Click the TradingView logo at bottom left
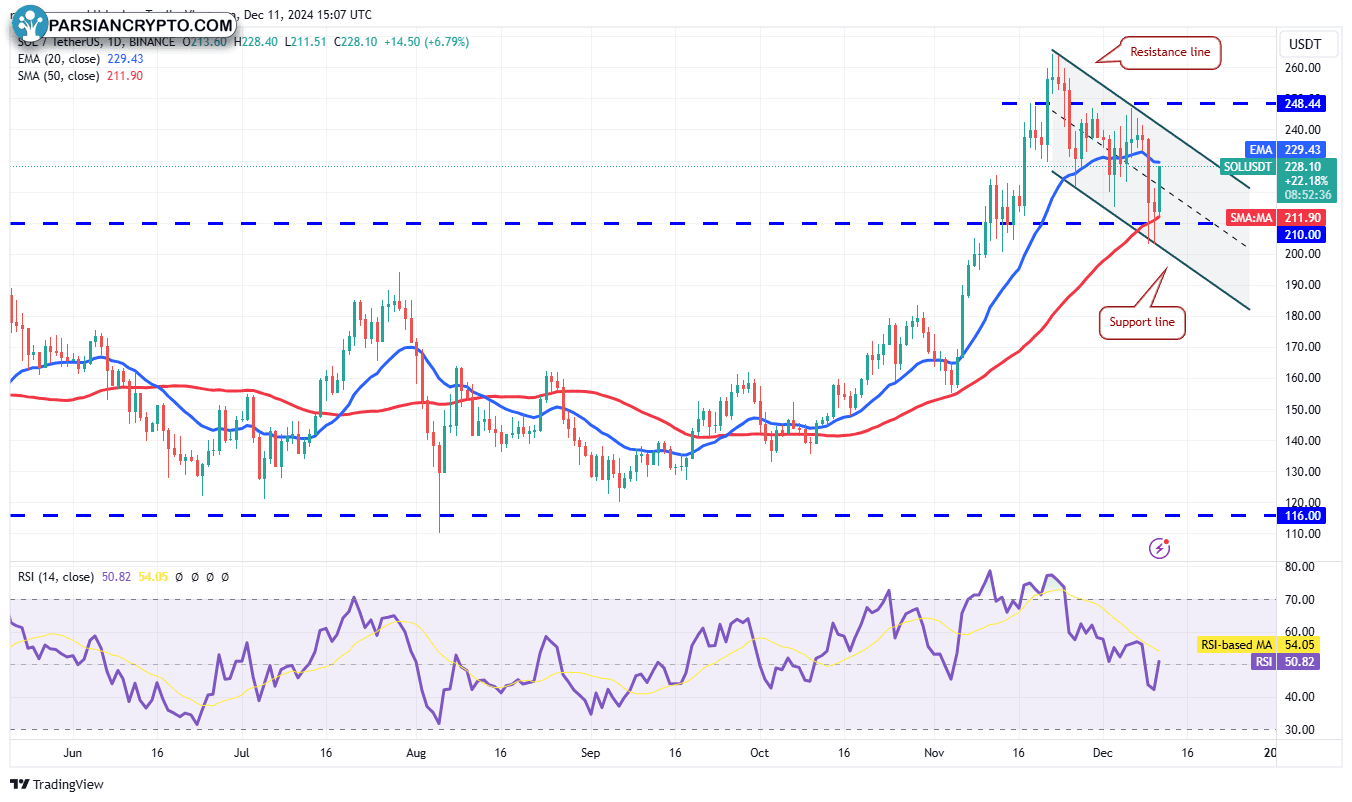The image size is (1352, 802). [x=57, y=785]
